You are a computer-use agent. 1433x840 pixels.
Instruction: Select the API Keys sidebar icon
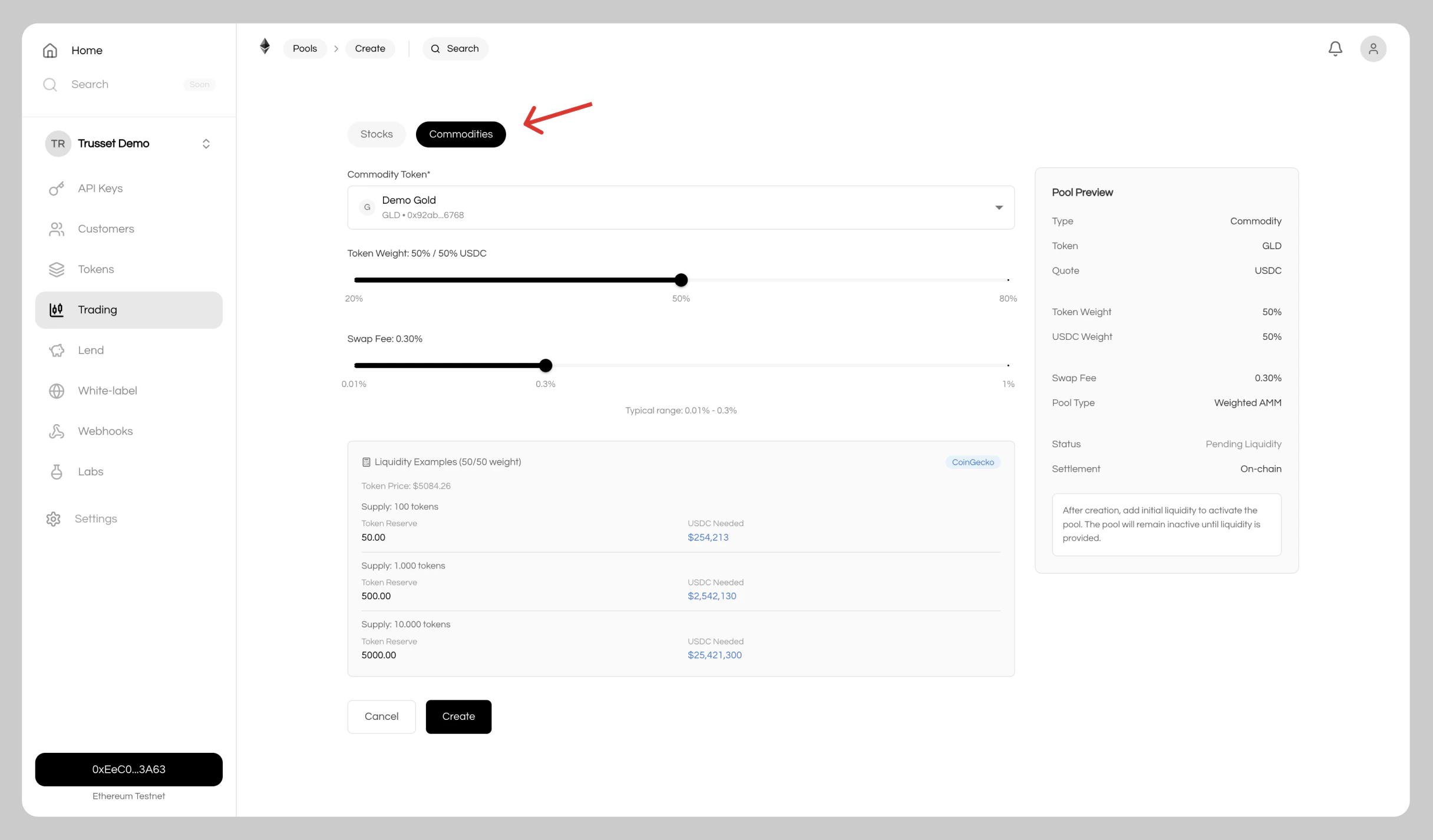pos(56,188)
